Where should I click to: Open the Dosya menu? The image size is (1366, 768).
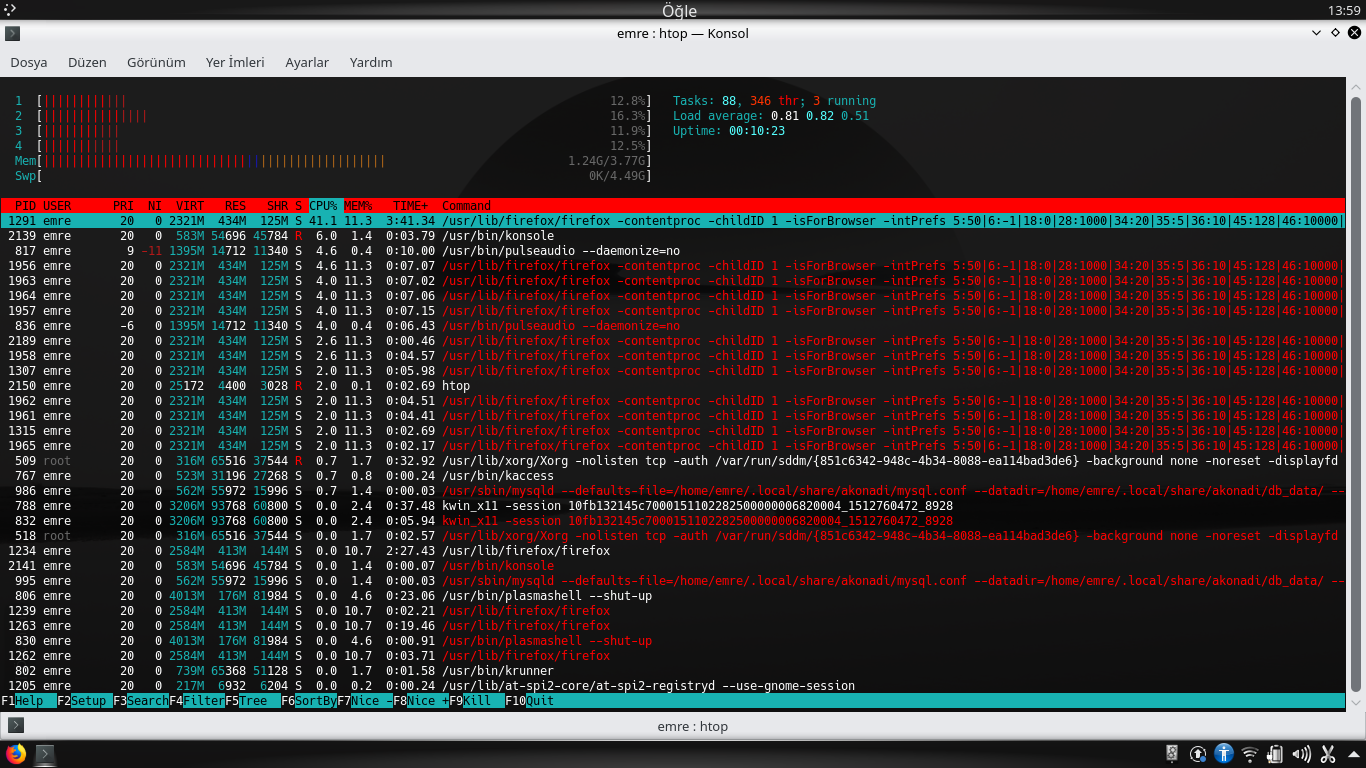coord(29,62)
